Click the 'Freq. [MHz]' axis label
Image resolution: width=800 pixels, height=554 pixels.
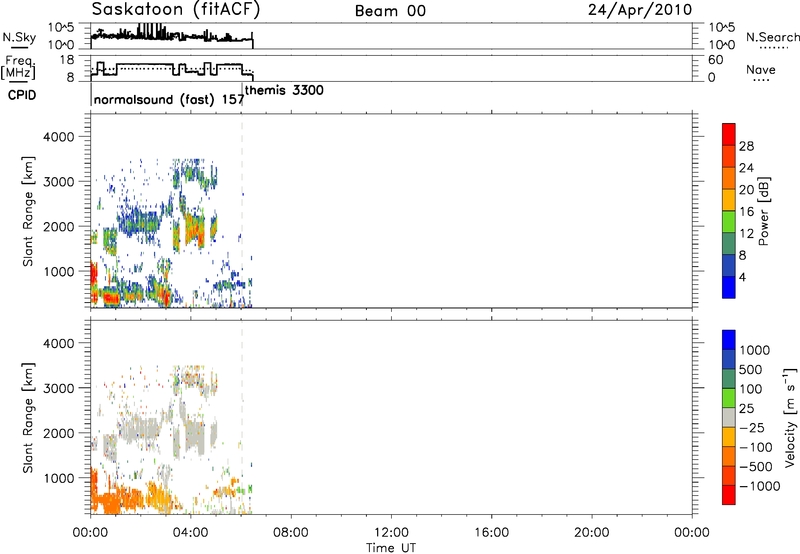(19, 68)
